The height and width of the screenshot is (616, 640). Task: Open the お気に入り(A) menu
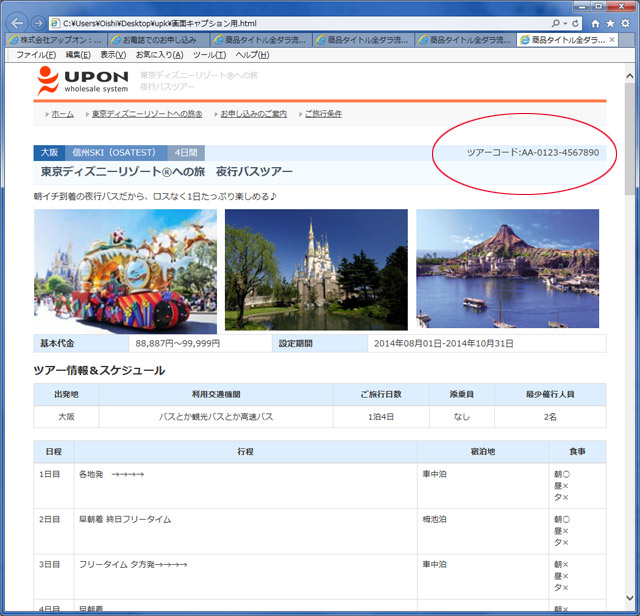(159, 55)
